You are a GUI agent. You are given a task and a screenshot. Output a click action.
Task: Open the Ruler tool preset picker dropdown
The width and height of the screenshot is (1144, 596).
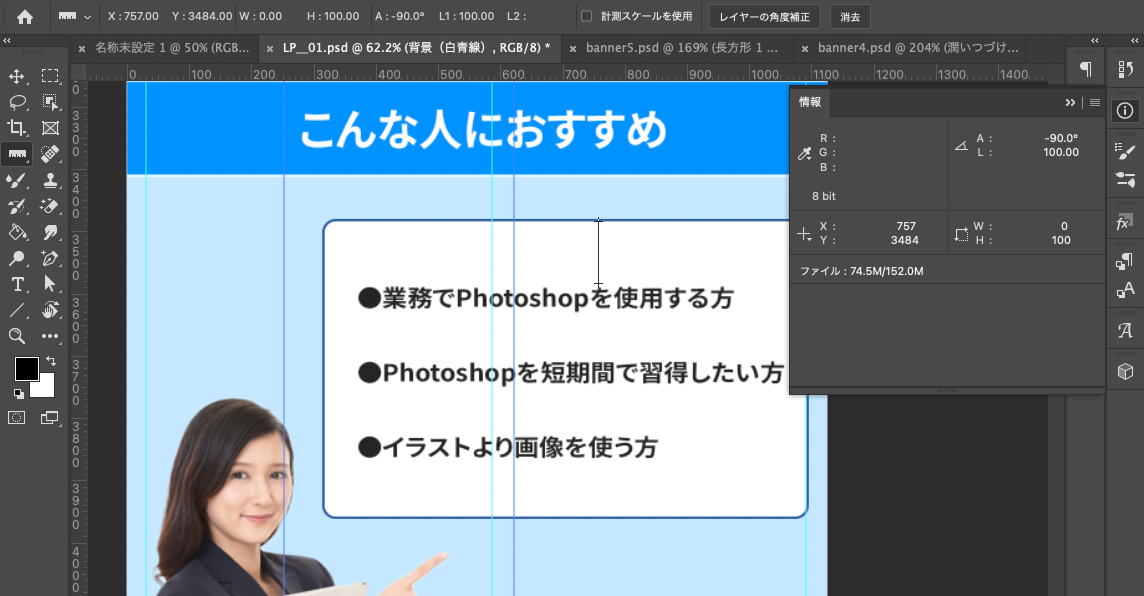click(x=88, y=17)
